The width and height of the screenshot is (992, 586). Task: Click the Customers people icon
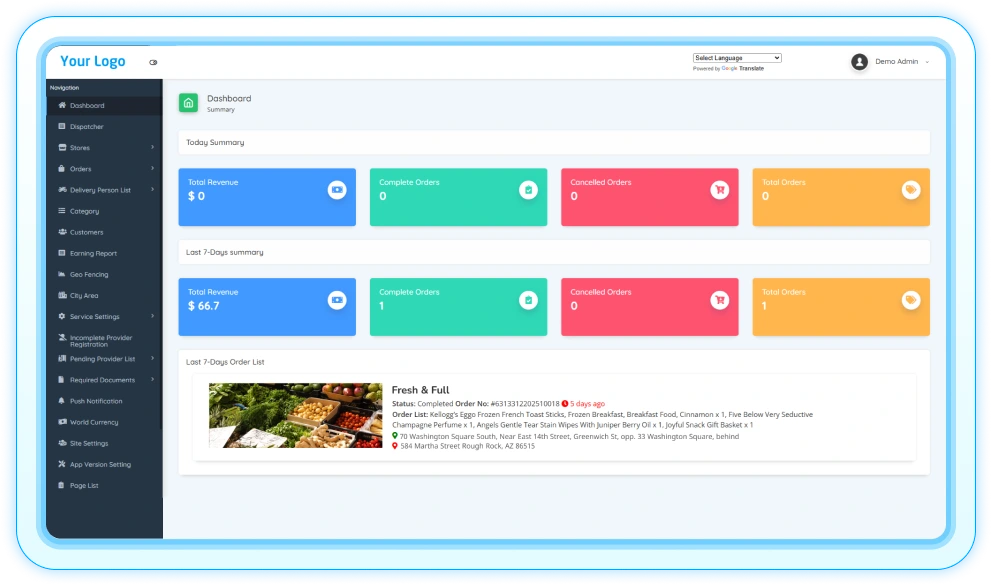pos(62,232)
